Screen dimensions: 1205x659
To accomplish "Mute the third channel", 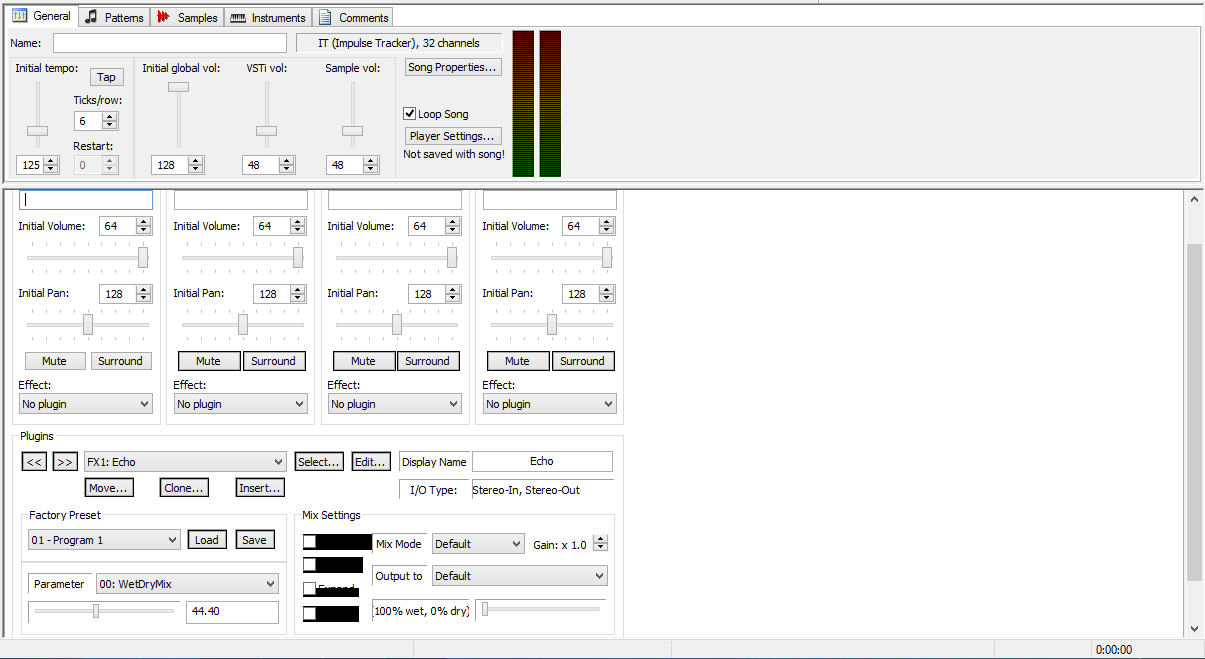I will (364, 361).
